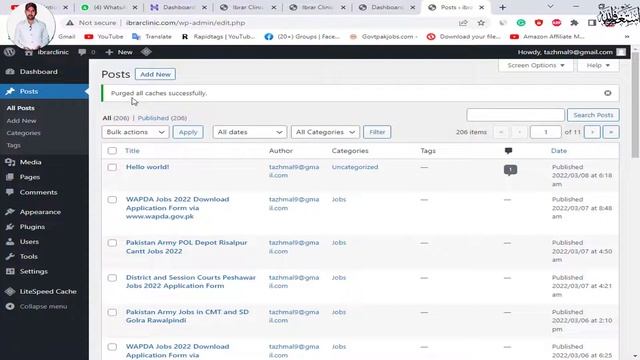Image resolution: width=640 pixels, height=360 pixels.
Task: Focus the search posts text field
Action: click(516, 115)
